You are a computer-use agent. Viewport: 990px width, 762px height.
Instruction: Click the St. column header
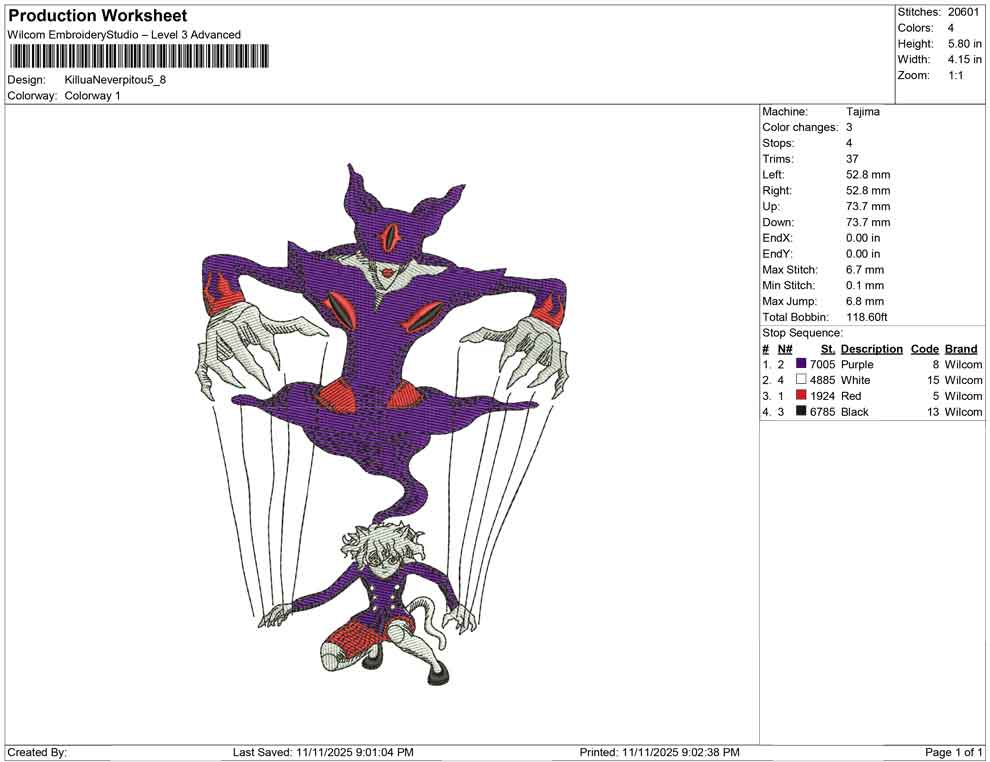point(827,349)
